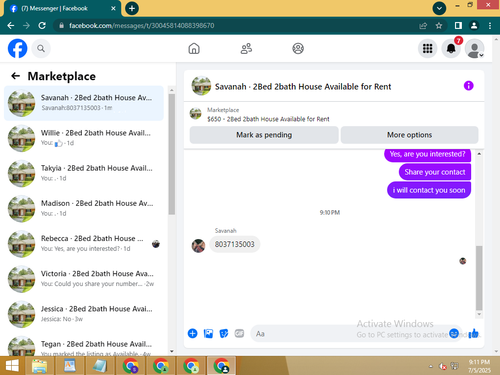500x375 pixels.
Task: Click the seen-receipt avatar in chat
Action: (463, 261)
